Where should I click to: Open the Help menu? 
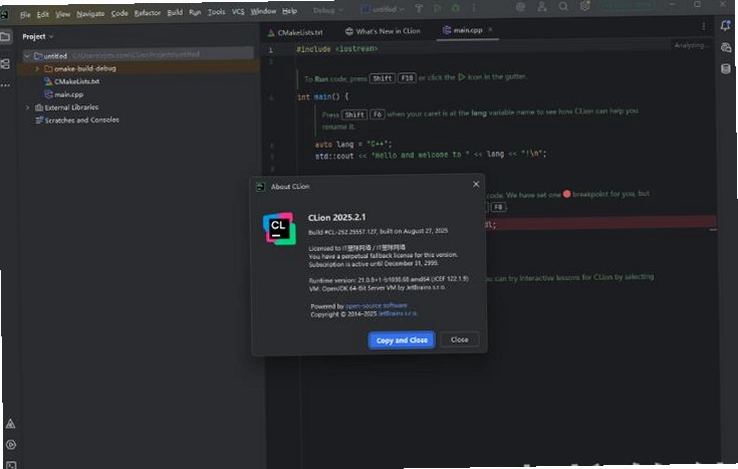pyautogui.click(x=289, y=11)
